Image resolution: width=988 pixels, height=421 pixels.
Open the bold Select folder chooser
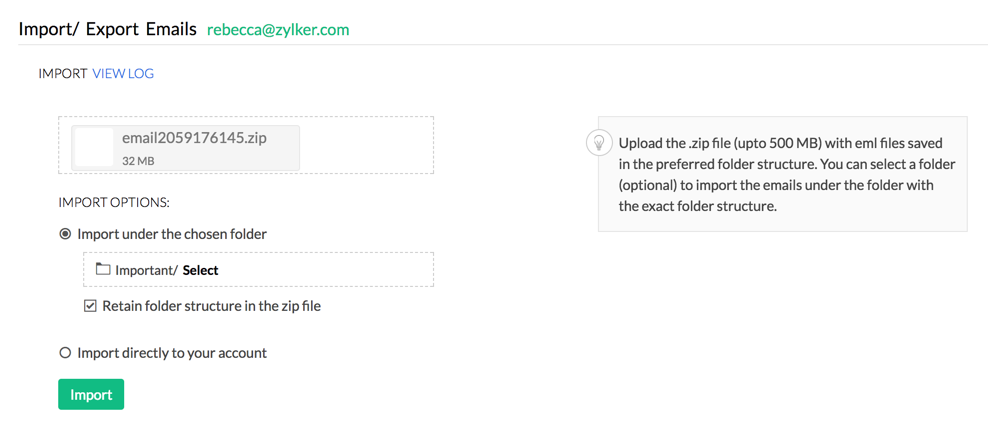200,270
